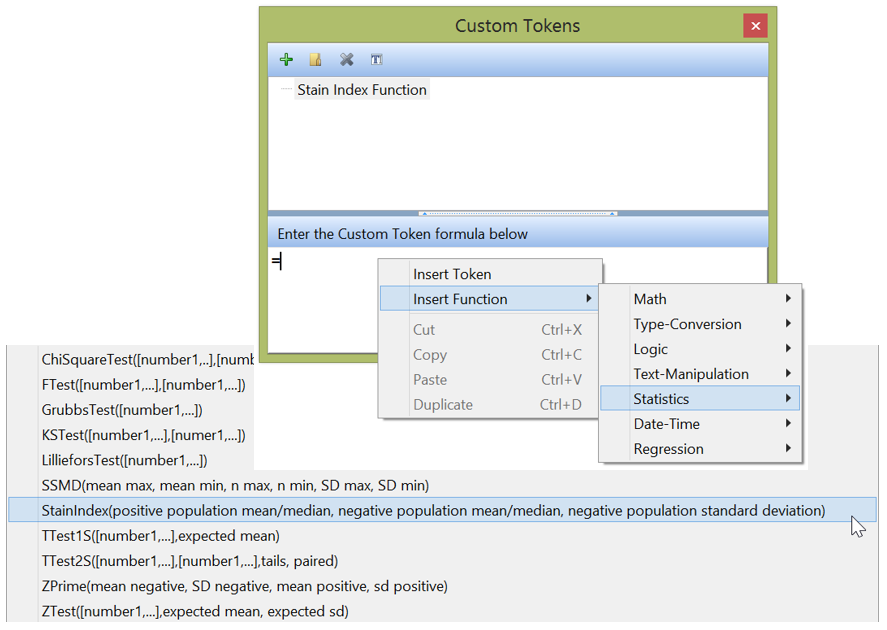Close the Custom Tokens dialog
Screen dimensions: 887x630
(x=755, y=26)
